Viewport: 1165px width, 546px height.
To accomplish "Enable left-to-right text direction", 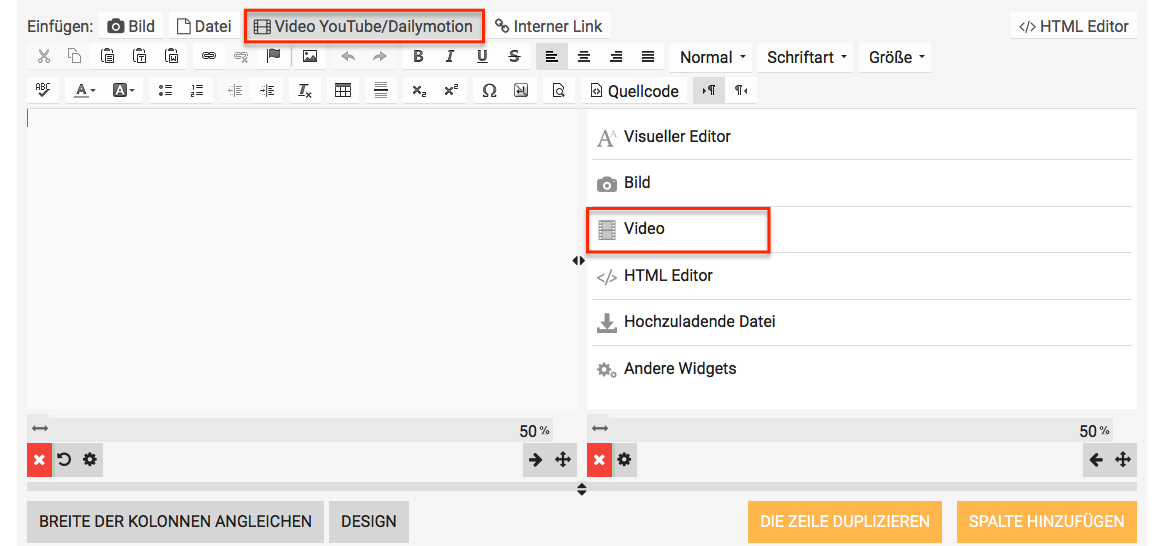I will [709, 91].
